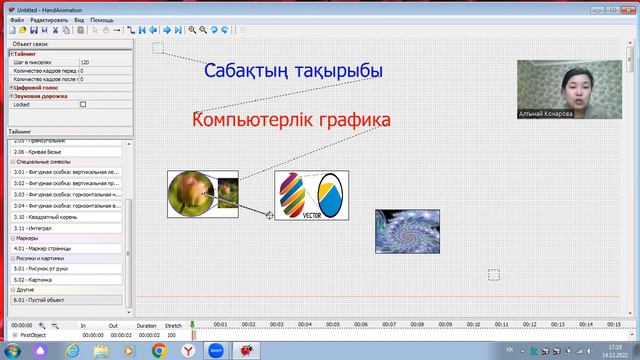Viewport: 640px width, 360px height.
Task: Select 5.02 - Картинка item
Action: point(66,280)
